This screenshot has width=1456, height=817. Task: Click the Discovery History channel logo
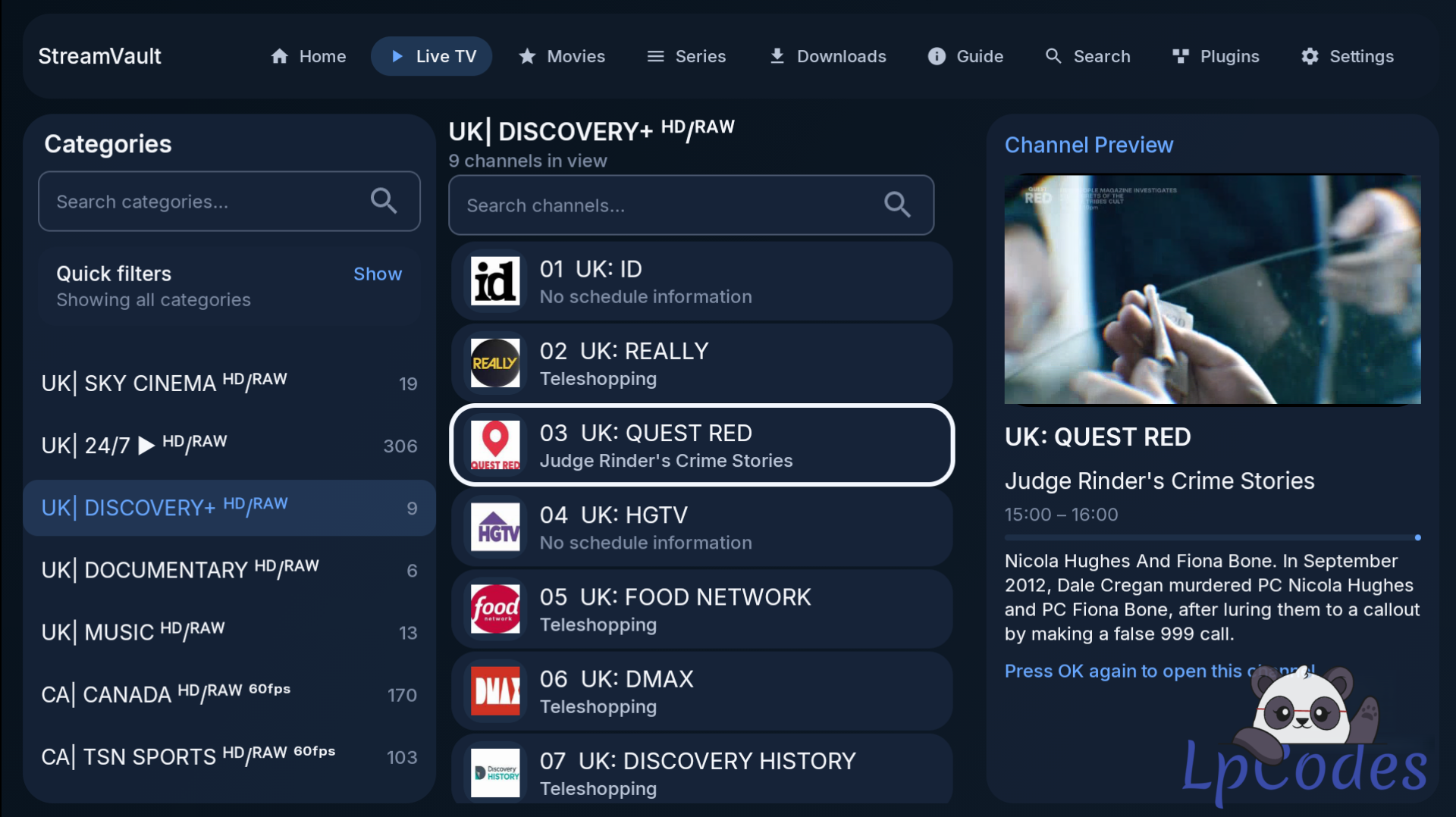pyautogui.click(x=495, y=772)
